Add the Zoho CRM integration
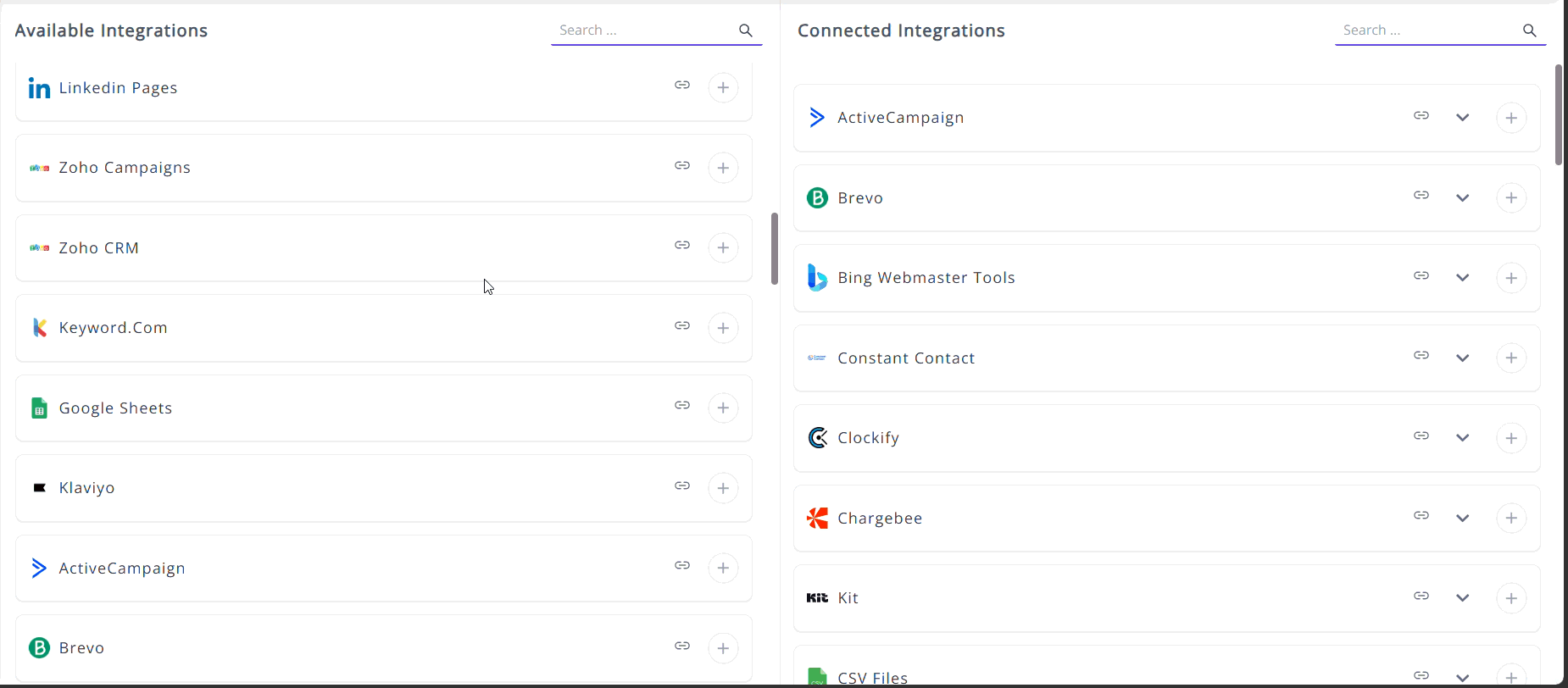 click(x=723, y=247)
